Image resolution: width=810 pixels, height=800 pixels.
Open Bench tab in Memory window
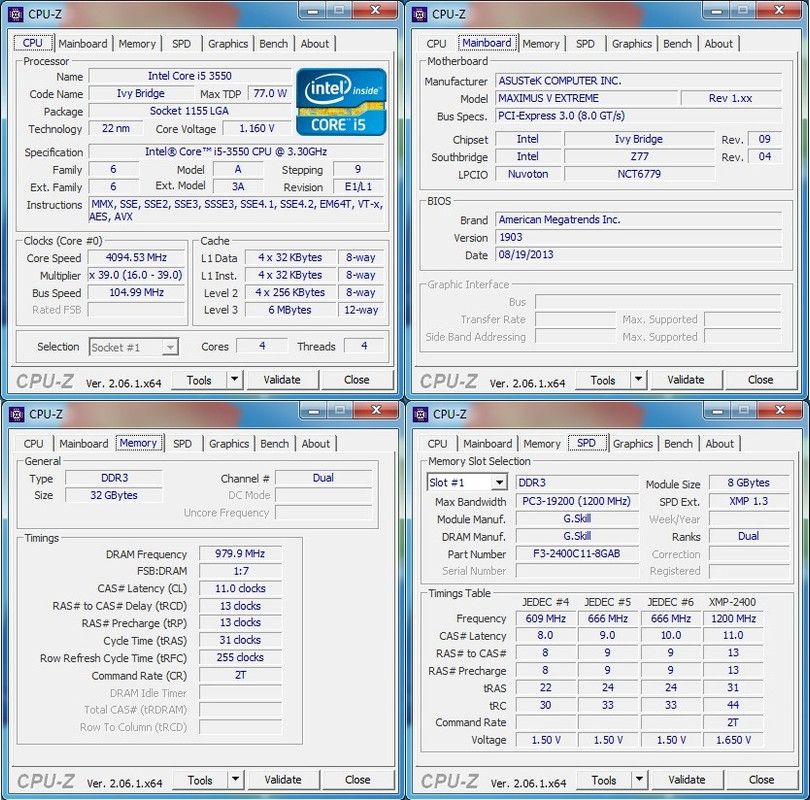[x=275, y=444]
